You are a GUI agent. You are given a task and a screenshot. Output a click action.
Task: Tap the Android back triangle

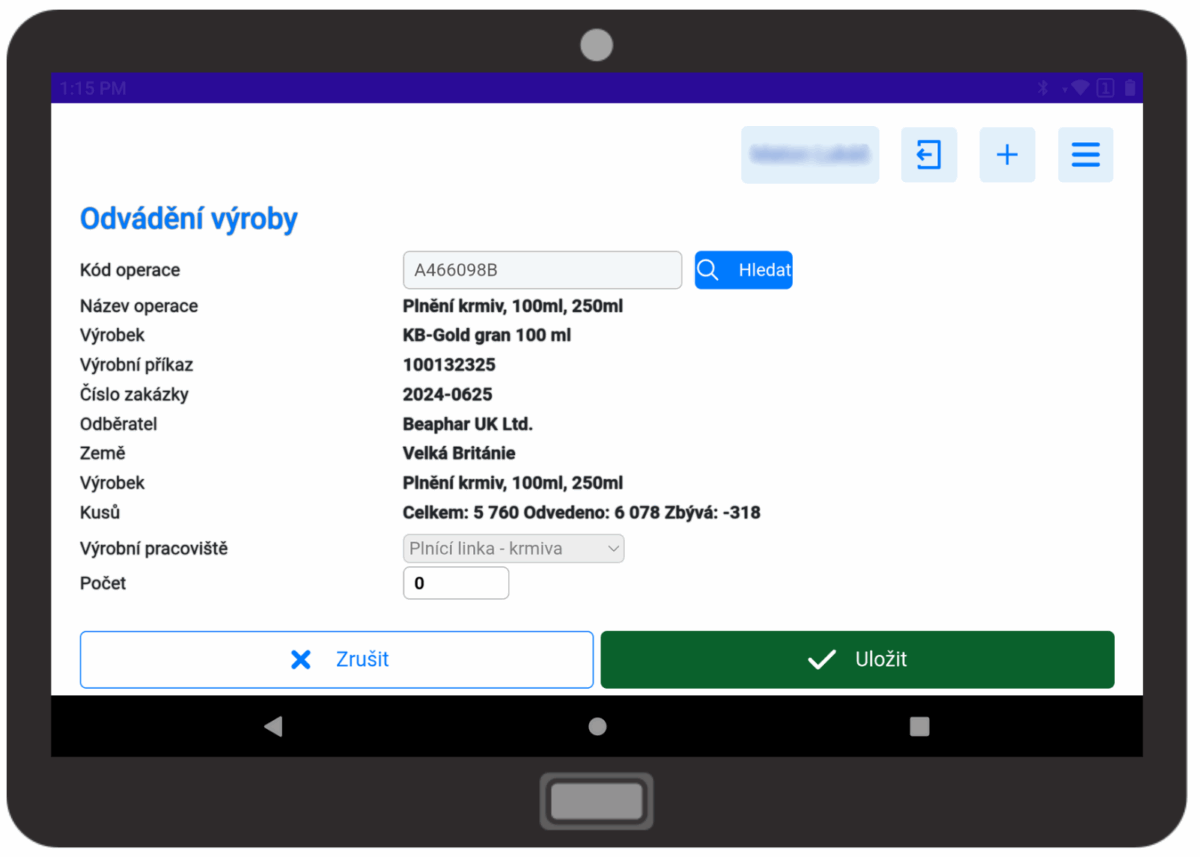pos(273,727)
